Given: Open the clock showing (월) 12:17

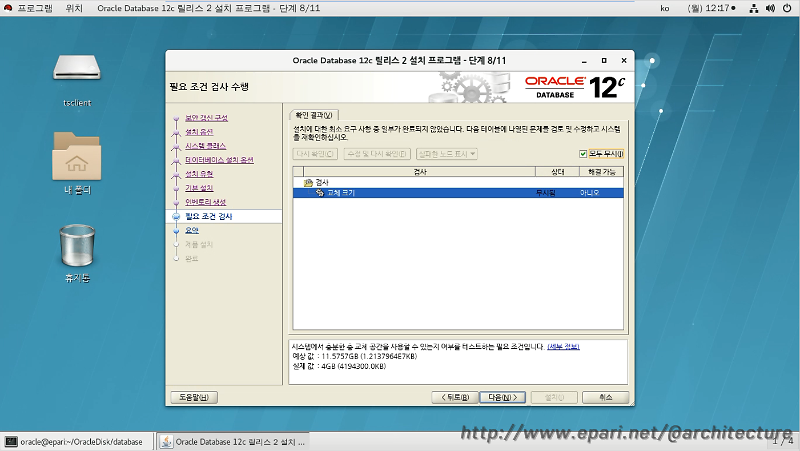Looking at the screenshot, I should tap(711, 8).
